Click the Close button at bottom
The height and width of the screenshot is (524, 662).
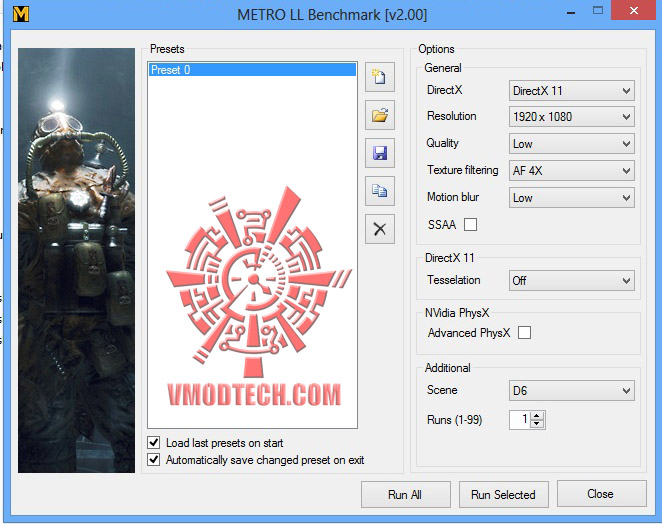601,493
